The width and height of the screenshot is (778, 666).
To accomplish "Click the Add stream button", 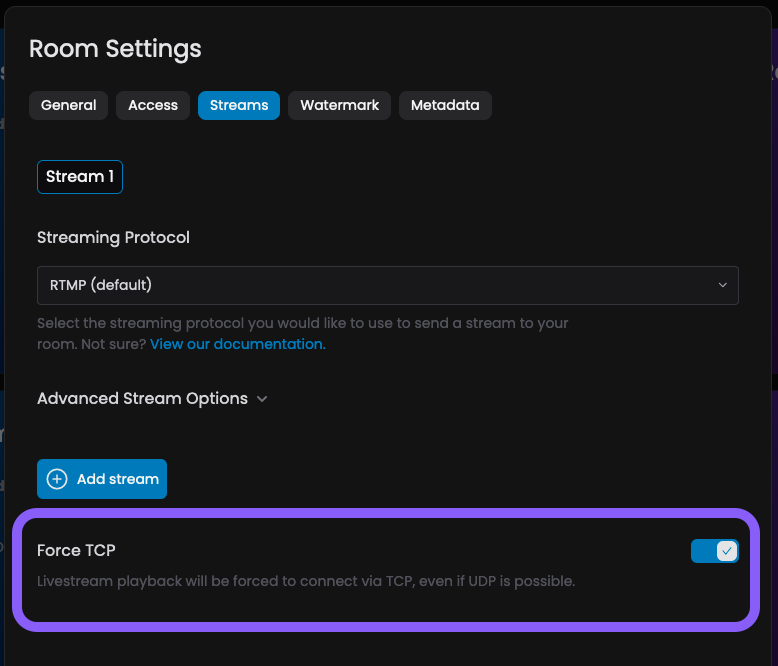I will [x=102, y=479].
